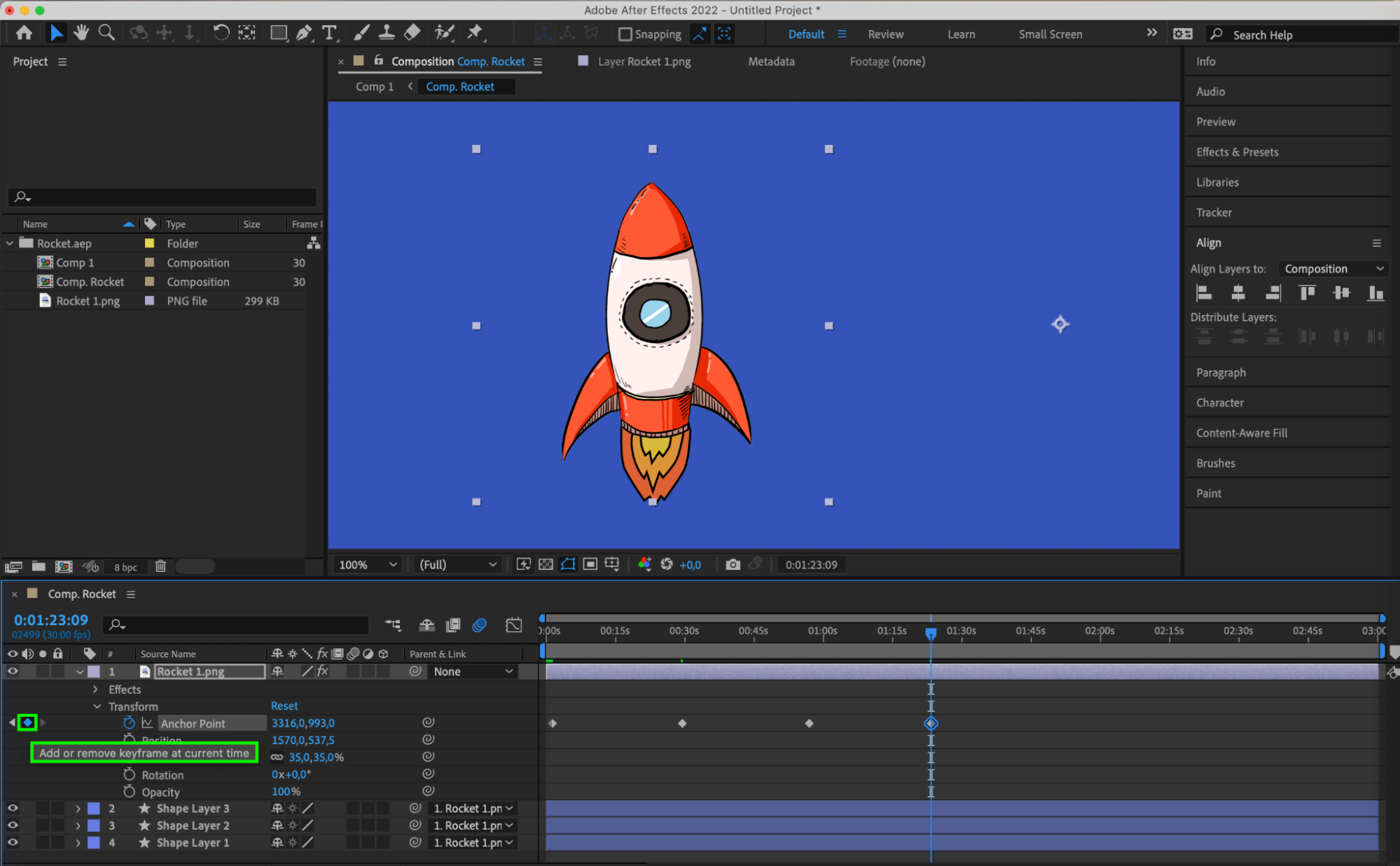Switch to the Review workspace
This screenshot has height=866, width=1400.
pos(885,34)
